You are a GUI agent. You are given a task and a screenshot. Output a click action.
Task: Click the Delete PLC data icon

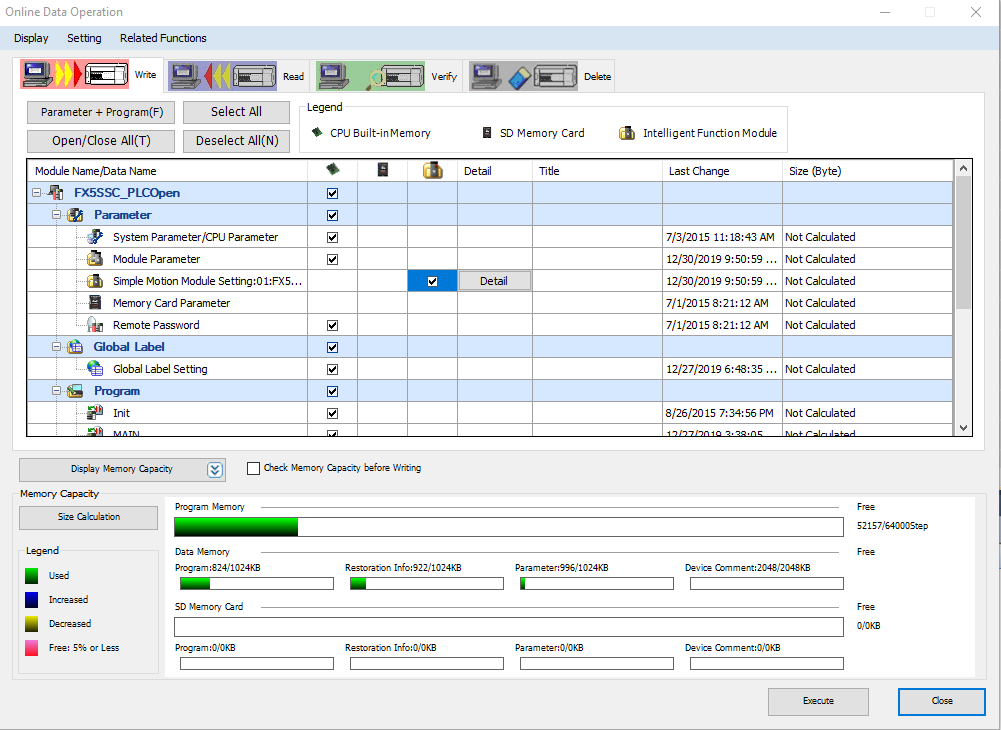point(523,76)
